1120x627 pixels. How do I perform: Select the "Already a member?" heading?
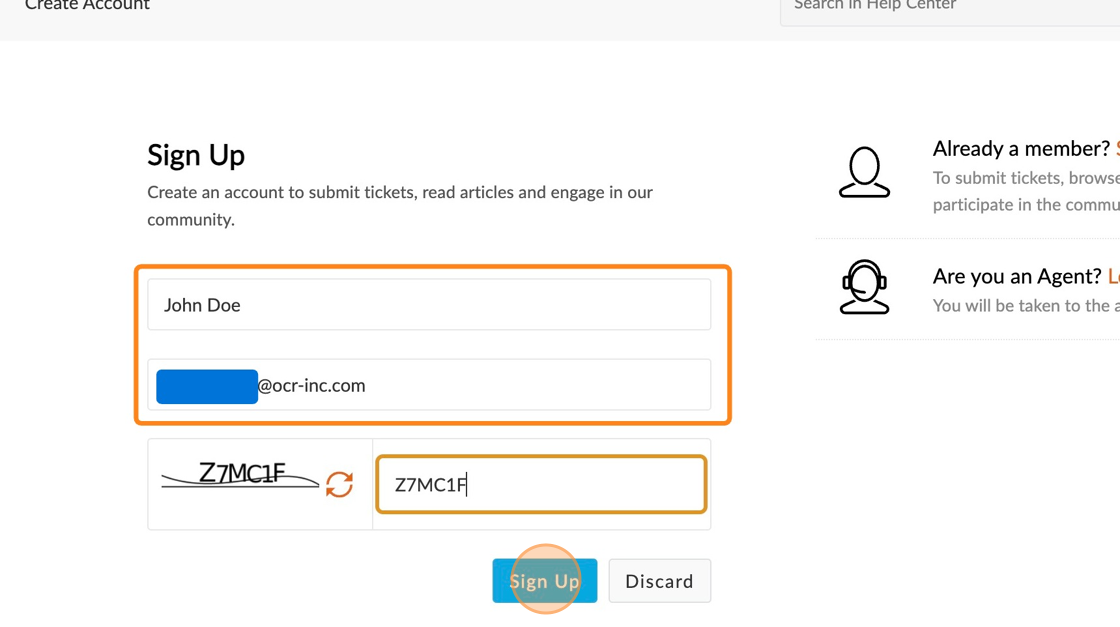[x=1020, y=149]
